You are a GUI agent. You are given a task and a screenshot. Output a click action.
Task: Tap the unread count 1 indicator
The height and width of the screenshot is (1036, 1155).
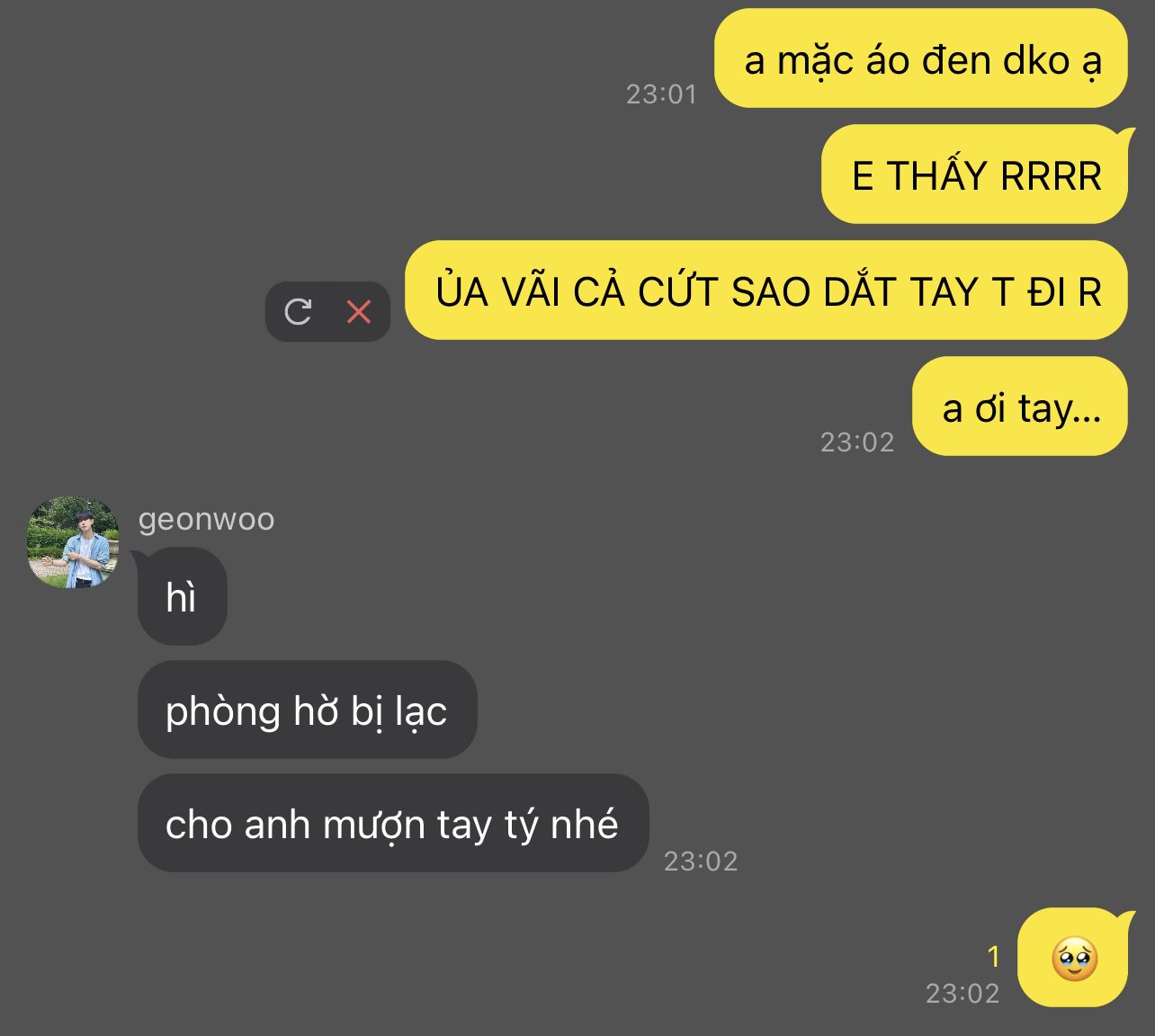[993, 957]
